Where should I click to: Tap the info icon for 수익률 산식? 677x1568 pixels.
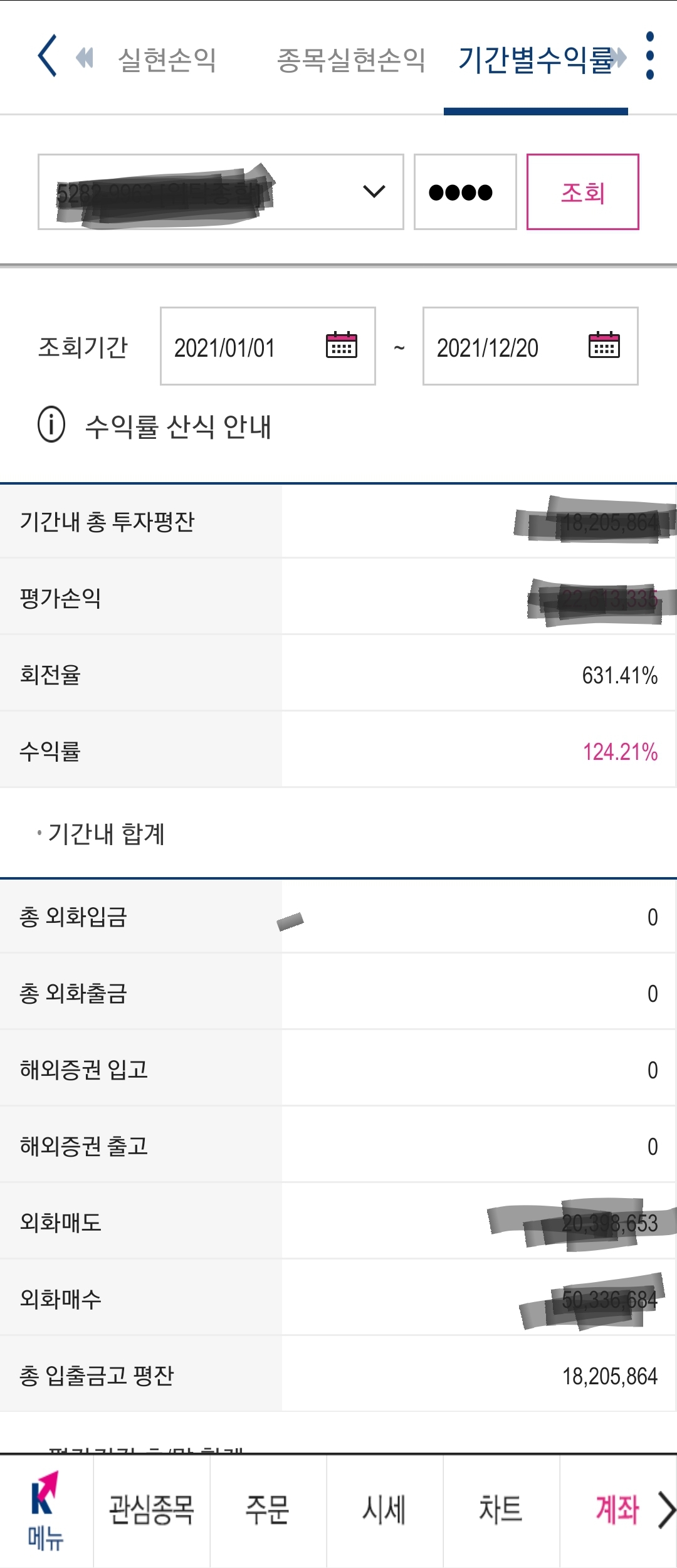(x=51, y=424)
